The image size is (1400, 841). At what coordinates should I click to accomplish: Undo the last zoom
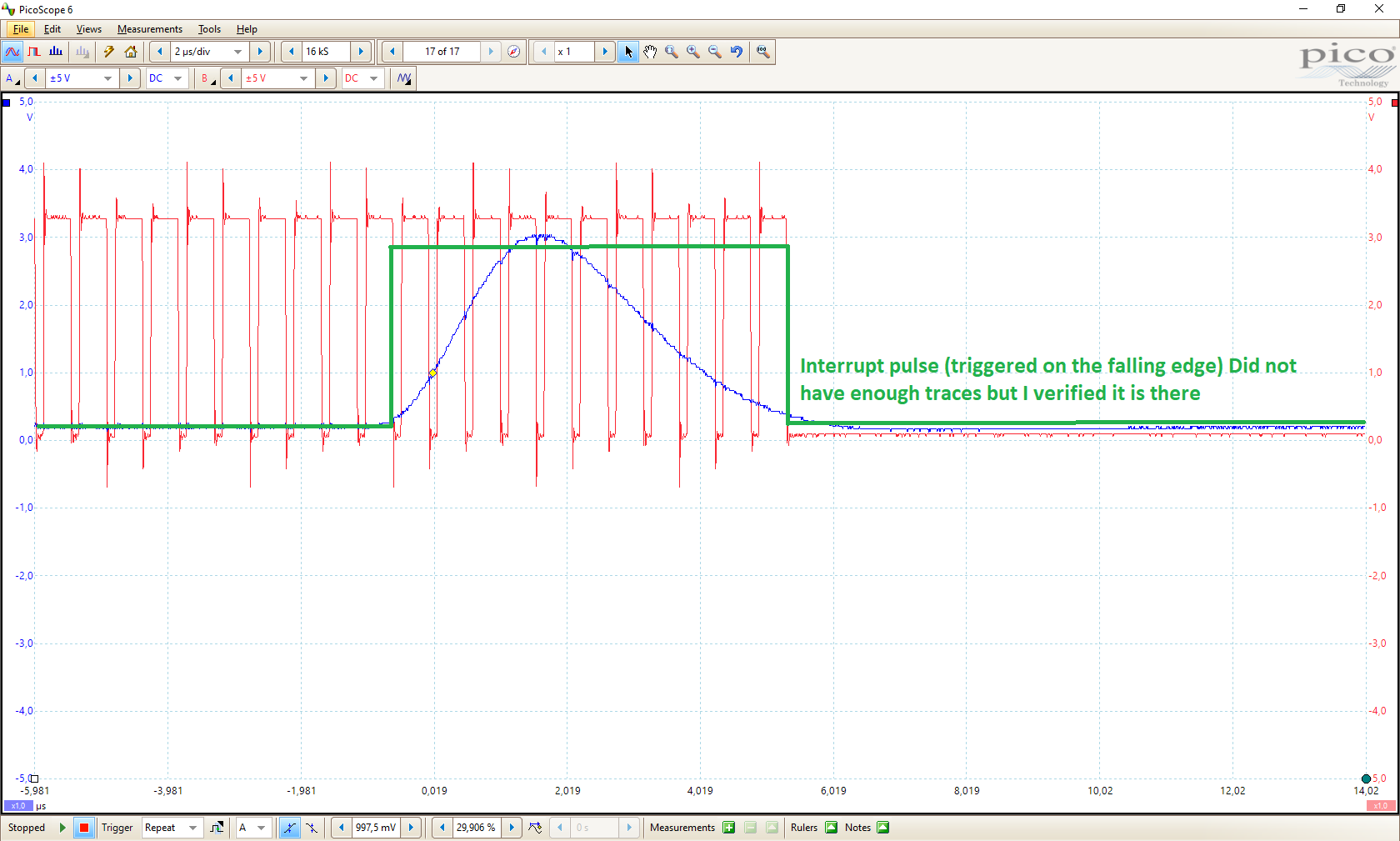pos(737,52)
